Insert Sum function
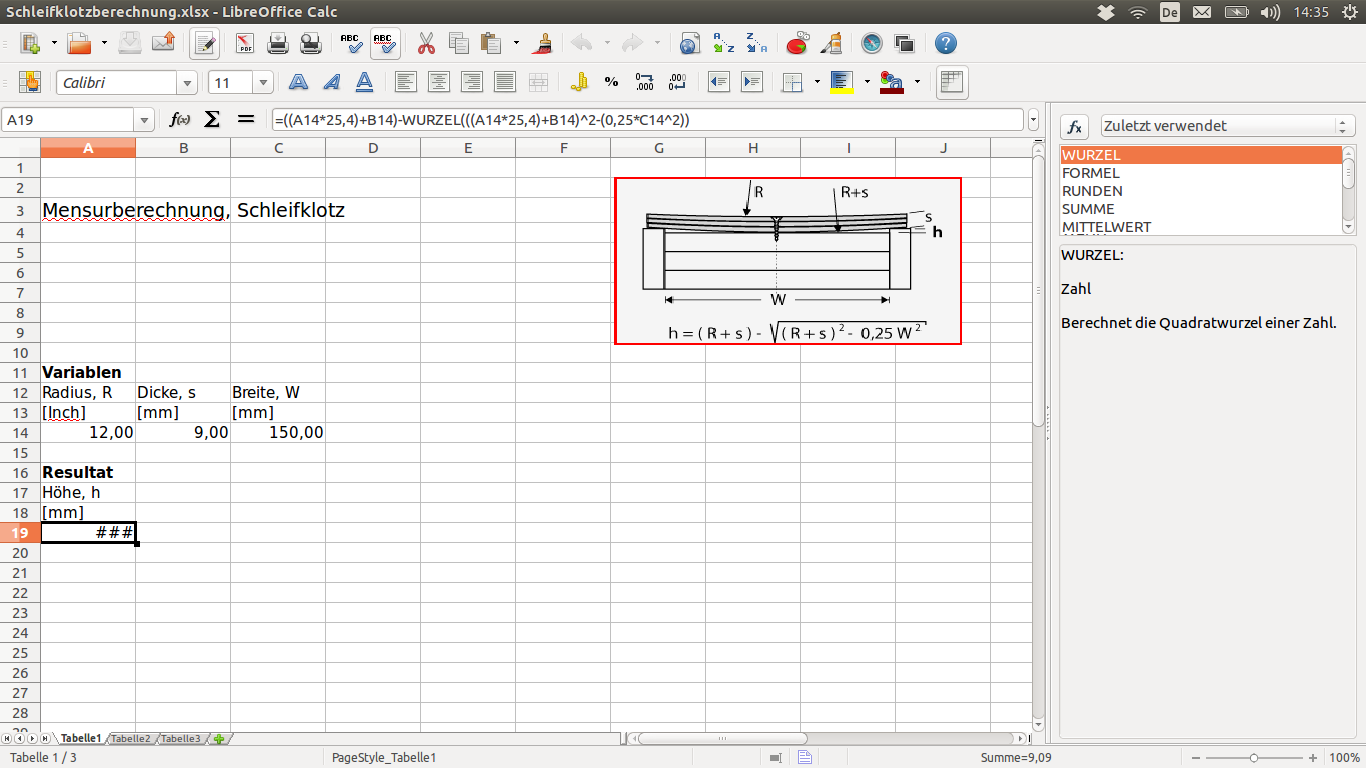Image resolution: width=1366 pixels, height=768 pixels. pyautogui.click(x=212, y=120)
